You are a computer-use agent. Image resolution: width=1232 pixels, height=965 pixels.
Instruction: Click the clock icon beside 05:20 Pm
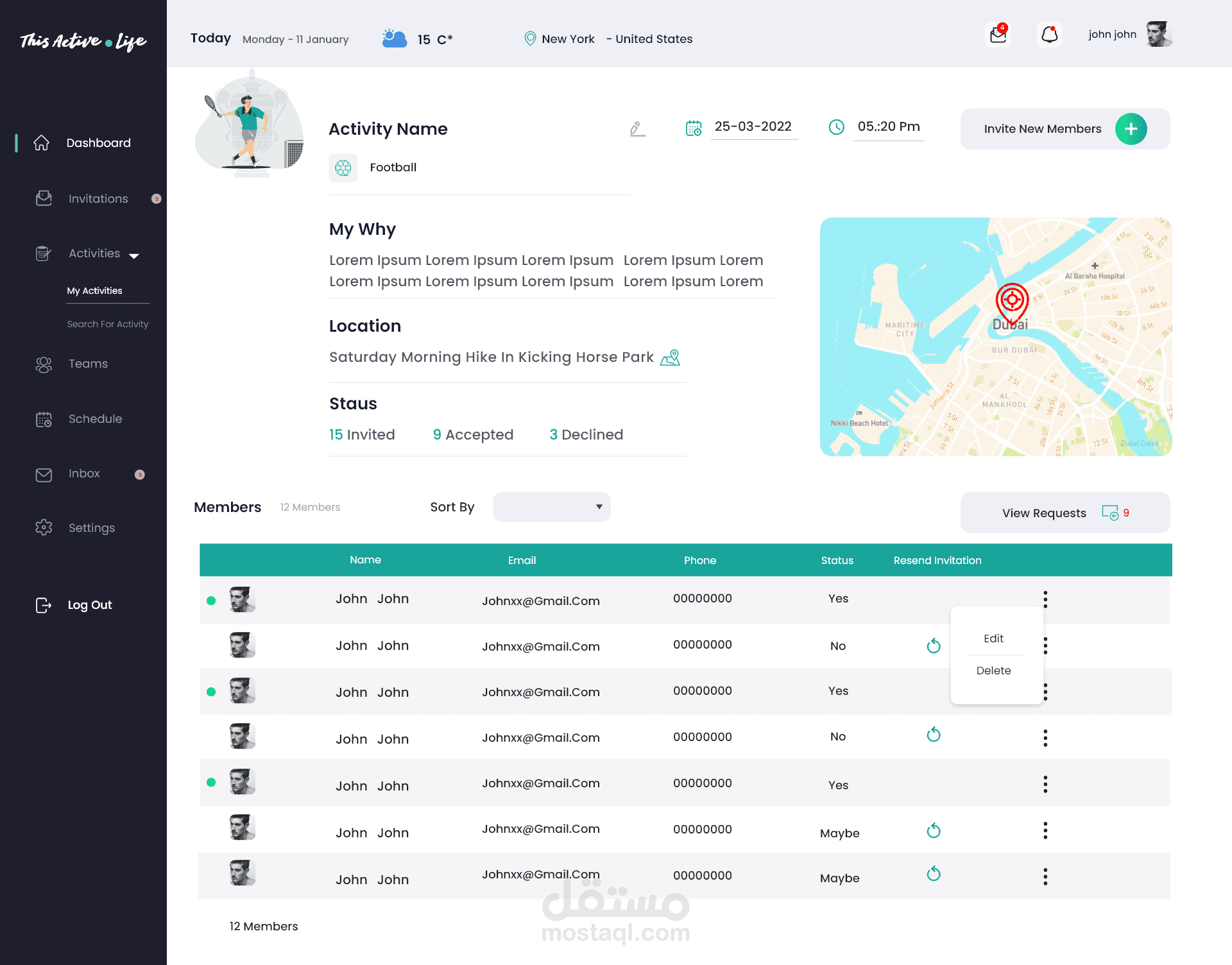tap(836, 127)
